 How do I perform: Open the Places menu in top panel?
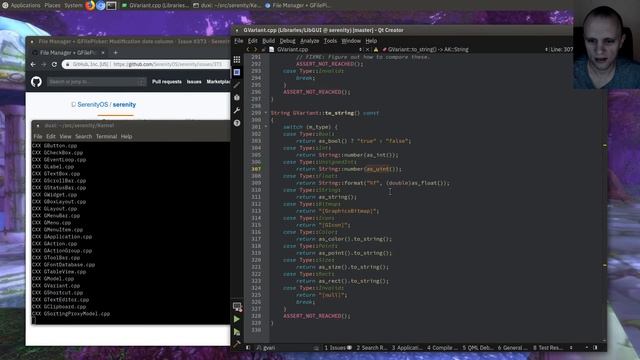coord(52,5)
